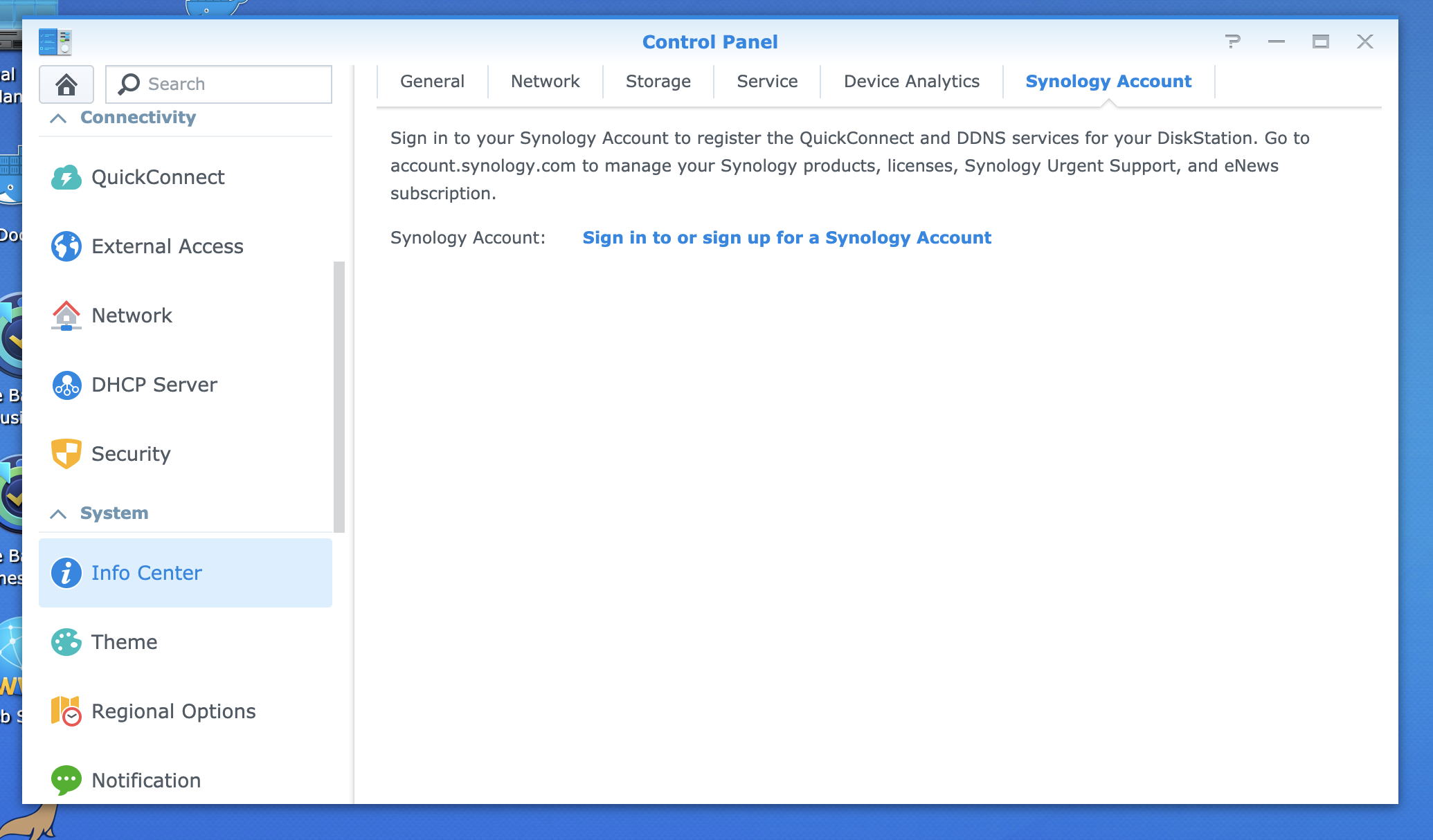
Task: Select the Network settings icon
Action: pos(66,315)
